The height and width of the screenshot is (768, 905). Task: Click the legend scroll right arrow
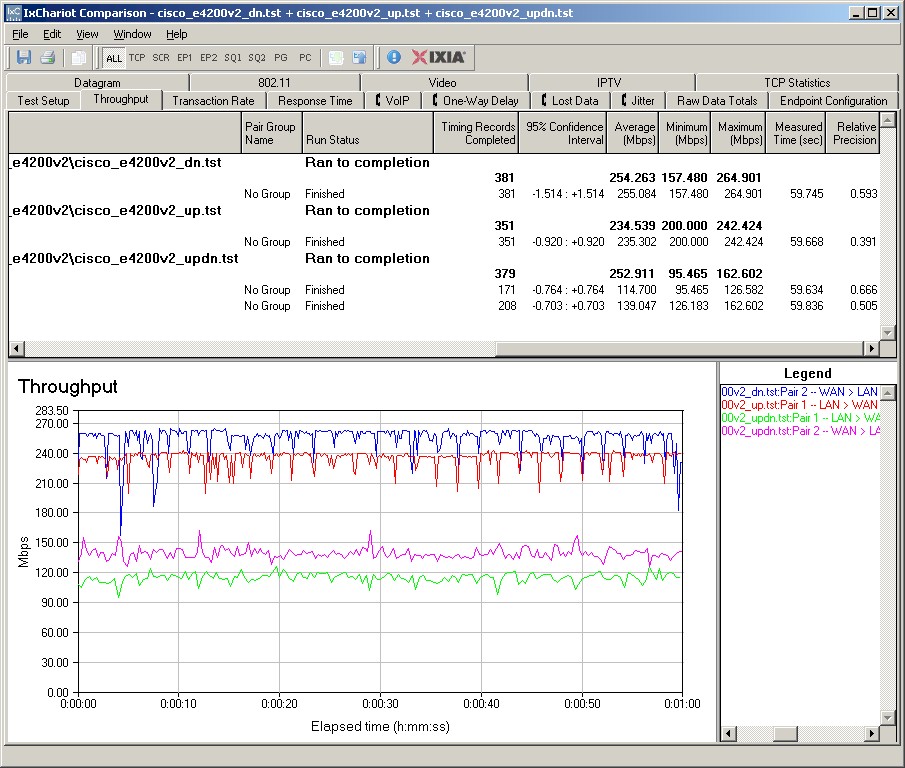871,733
